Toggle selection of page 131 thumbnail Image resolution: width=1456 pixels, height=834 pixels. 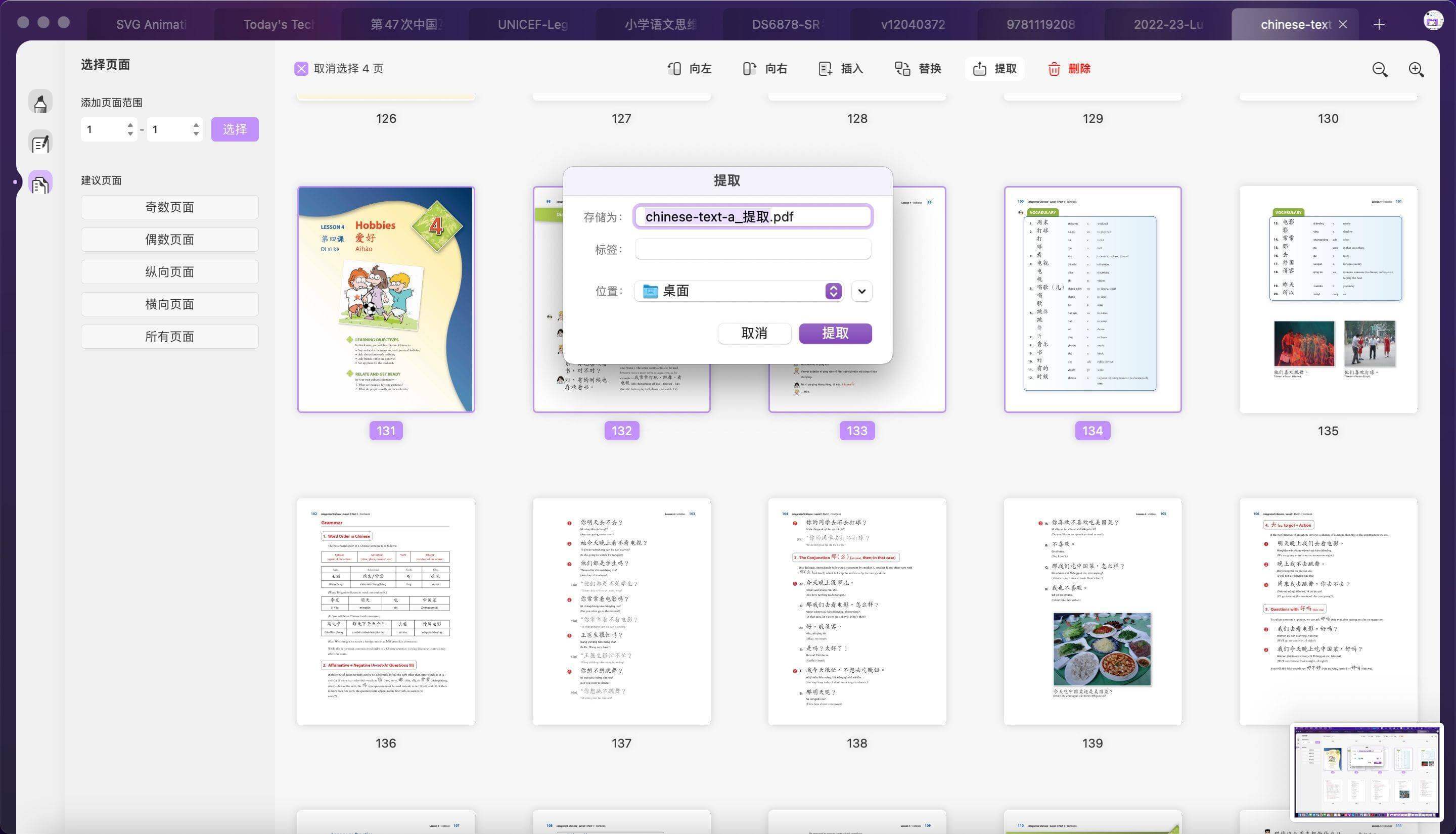386,299
